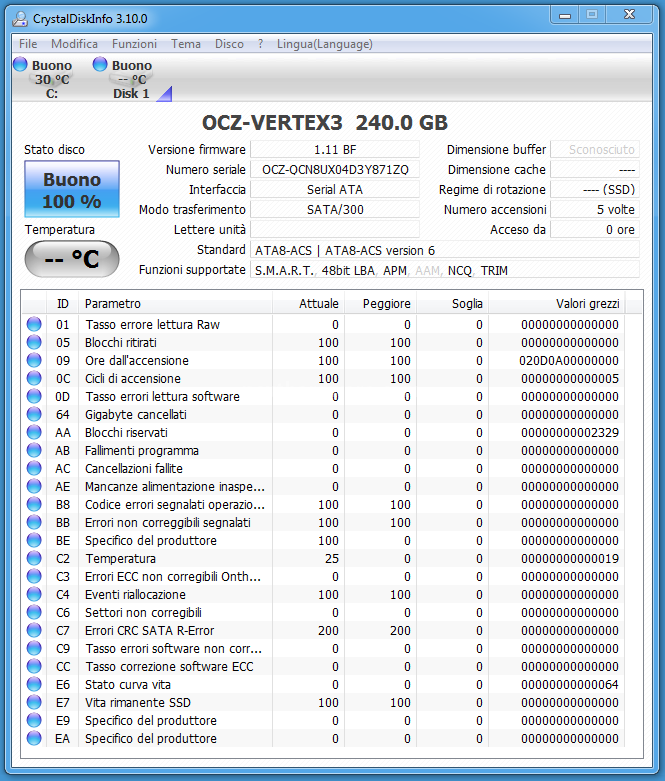Click status icon for Stato curva vita
This screenshot has width=665, height=781.
34,684
